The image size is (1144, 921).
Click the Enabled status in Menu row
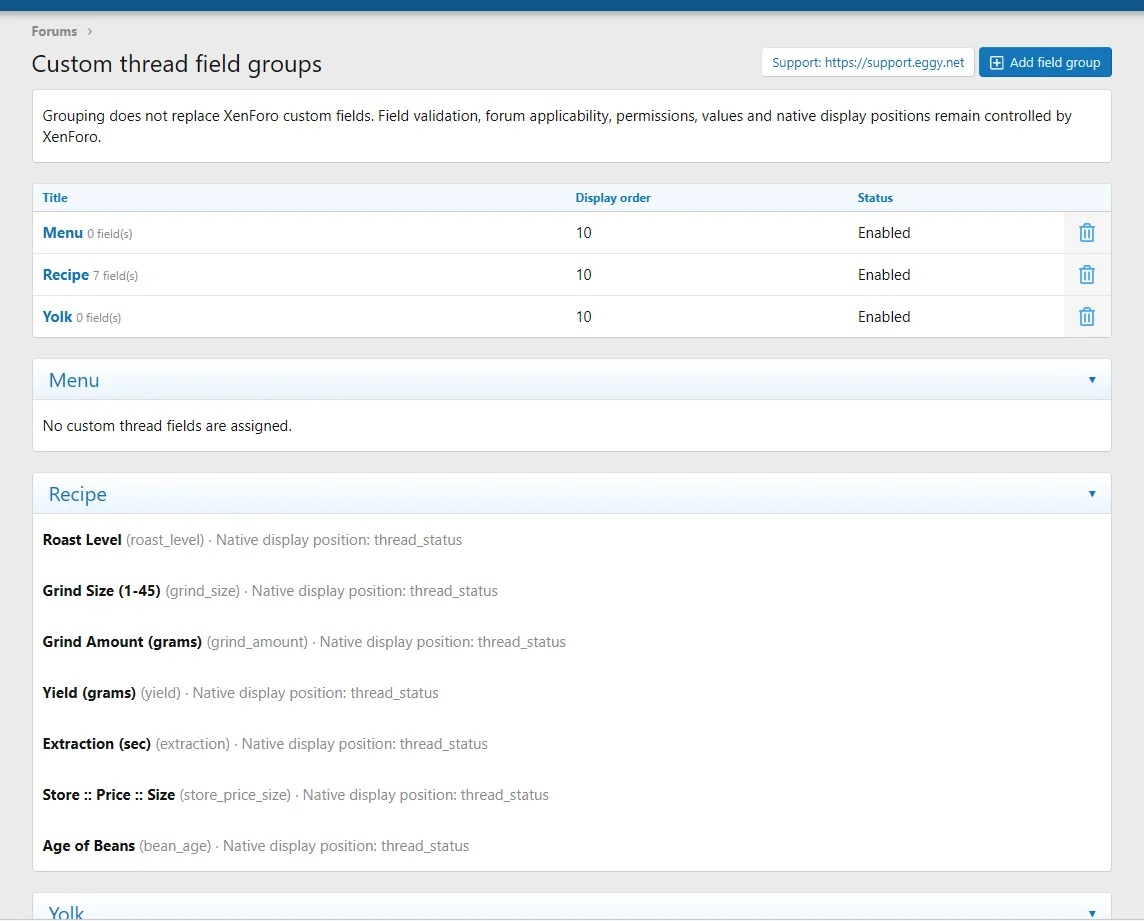884,233
